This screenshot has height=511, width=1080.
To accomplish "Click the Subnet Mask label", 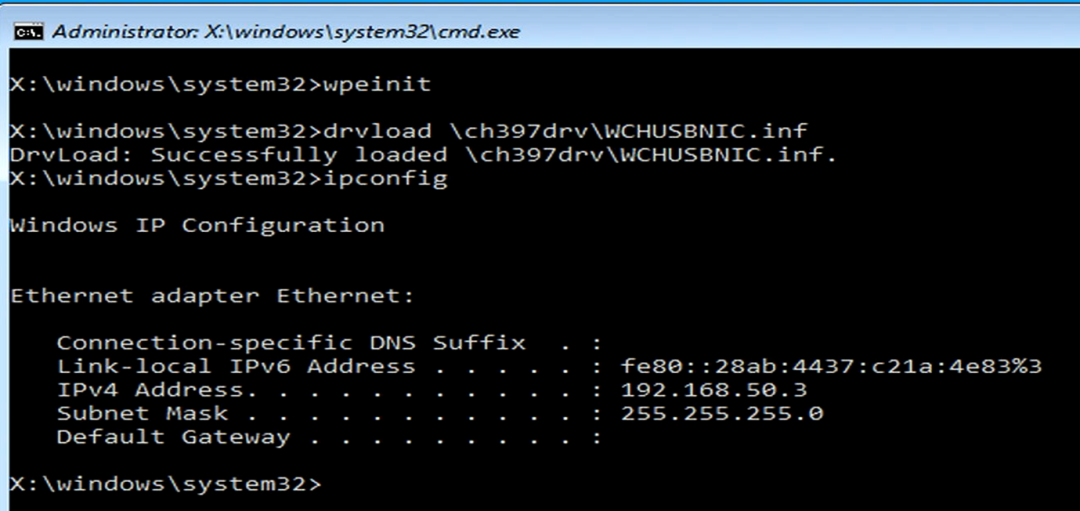I will (x=142, y=413).
